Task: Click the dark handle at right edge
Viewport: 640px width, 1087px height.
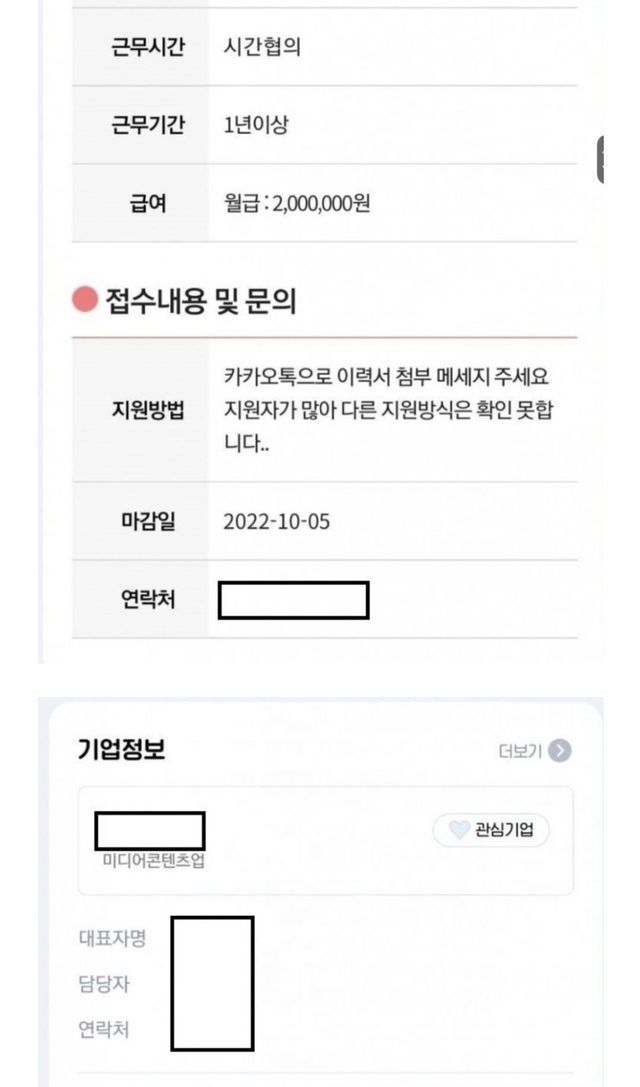Action: [x=601, y=157]
